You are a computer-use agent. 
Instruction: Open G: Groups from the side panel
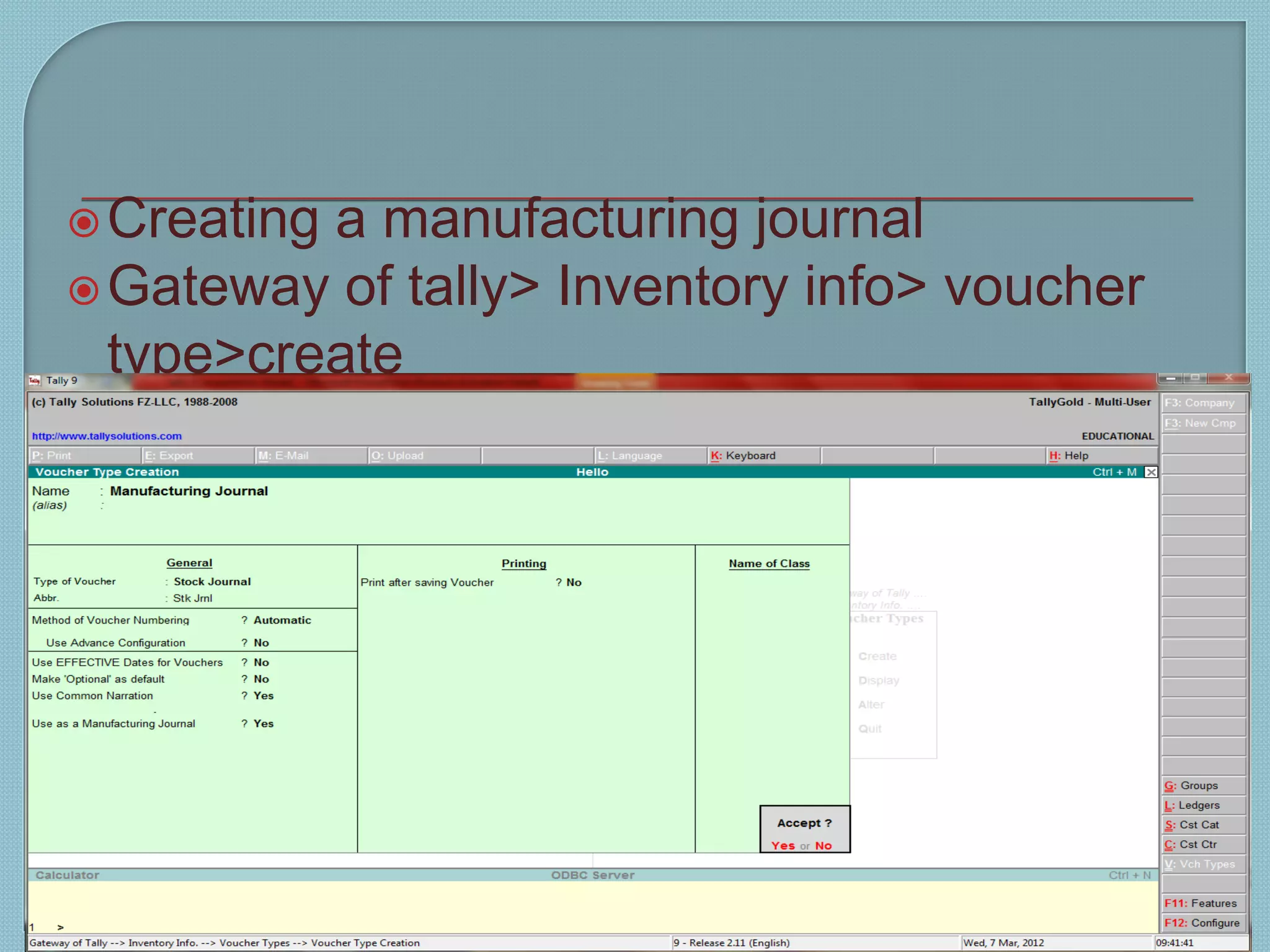point(1204,786)
